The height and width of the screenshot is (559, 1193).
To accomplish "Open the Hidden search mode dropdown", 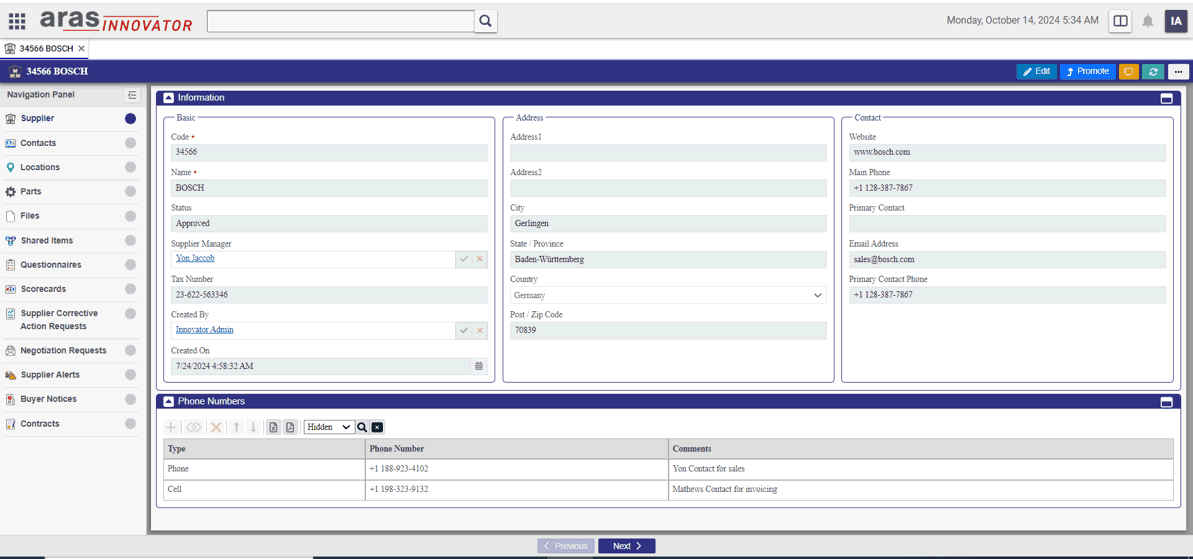I will [329, 427].
